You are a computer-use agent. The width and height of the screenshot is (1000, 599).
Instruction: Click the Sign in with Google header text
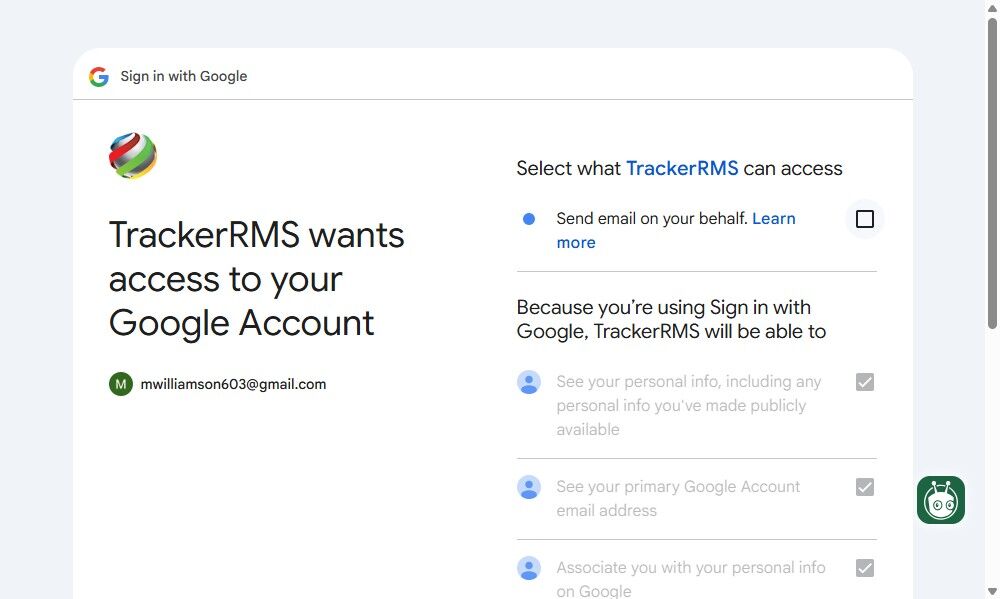pyautogui.click(x=184, y=76)
